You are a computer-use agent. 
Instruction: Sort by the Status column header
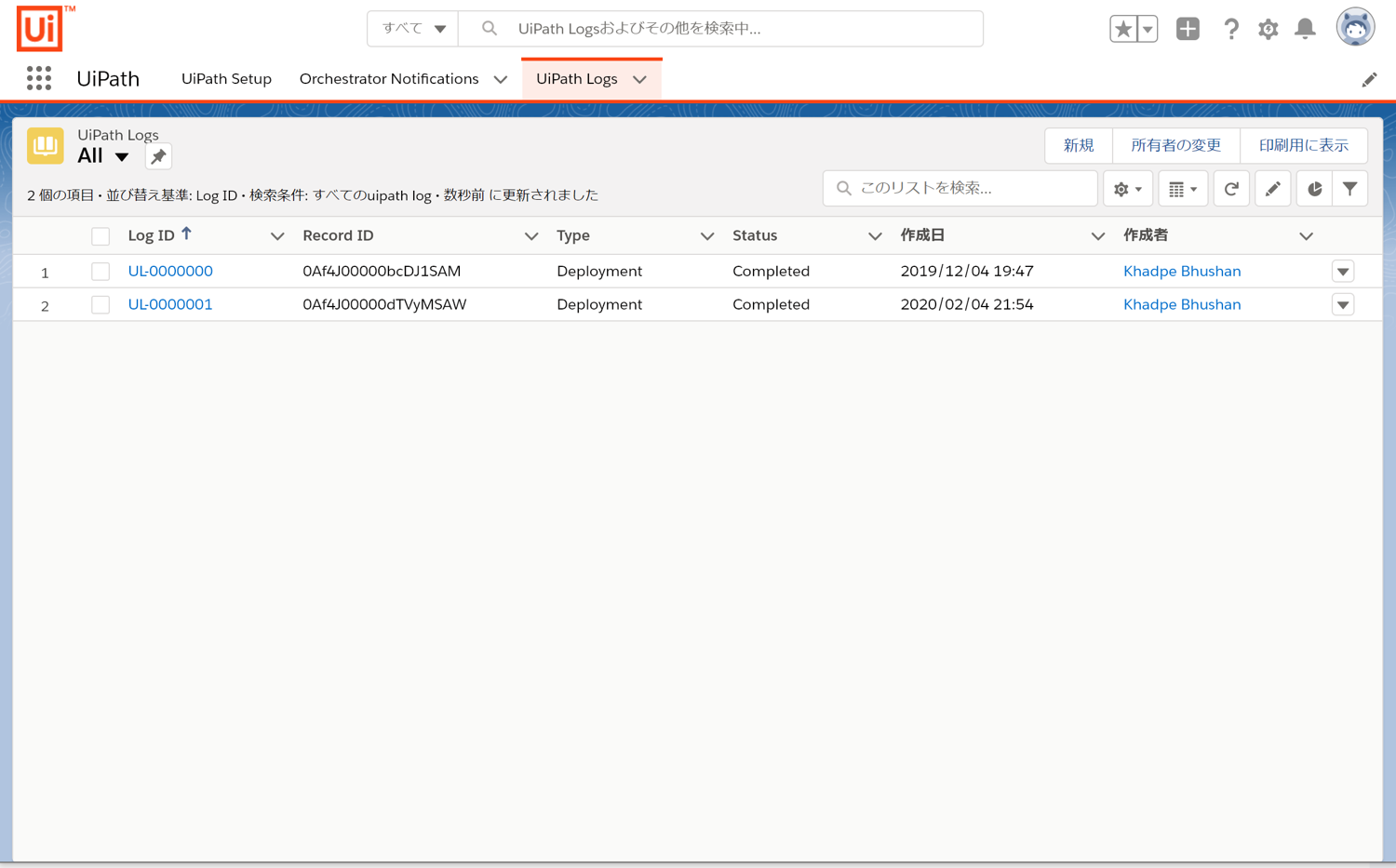click(755, 235)
